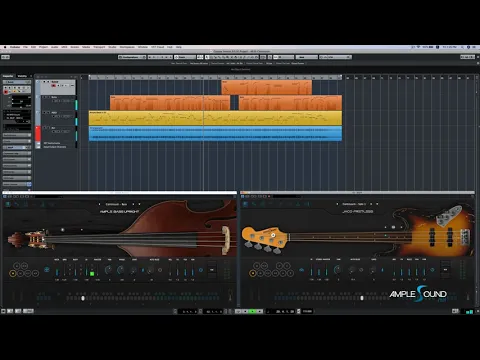The width and height of the screenshot is (480, 360).
Task: Click the yellow highlighted articulation circle in Upright
Action: coord(13,274)
